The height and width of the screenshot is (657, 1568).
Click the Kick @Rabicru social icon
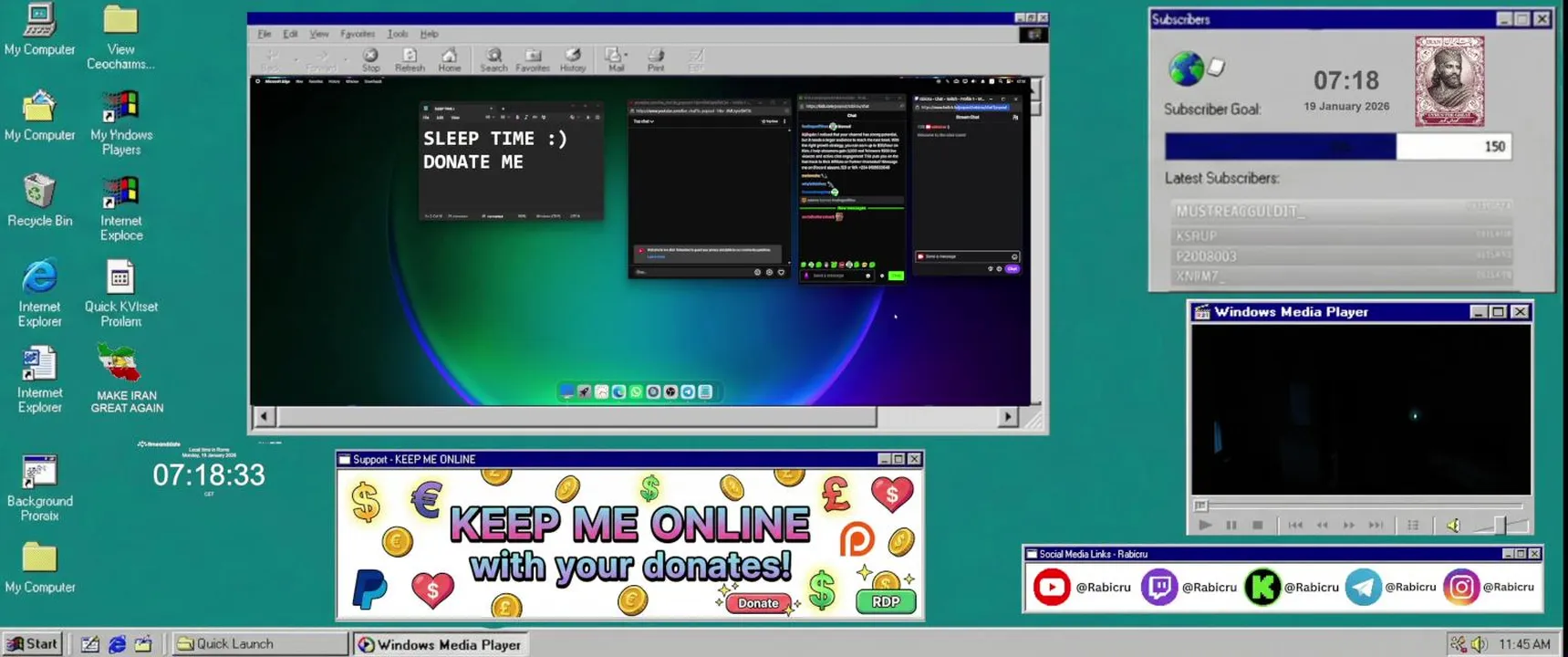tap(1262, 587)
